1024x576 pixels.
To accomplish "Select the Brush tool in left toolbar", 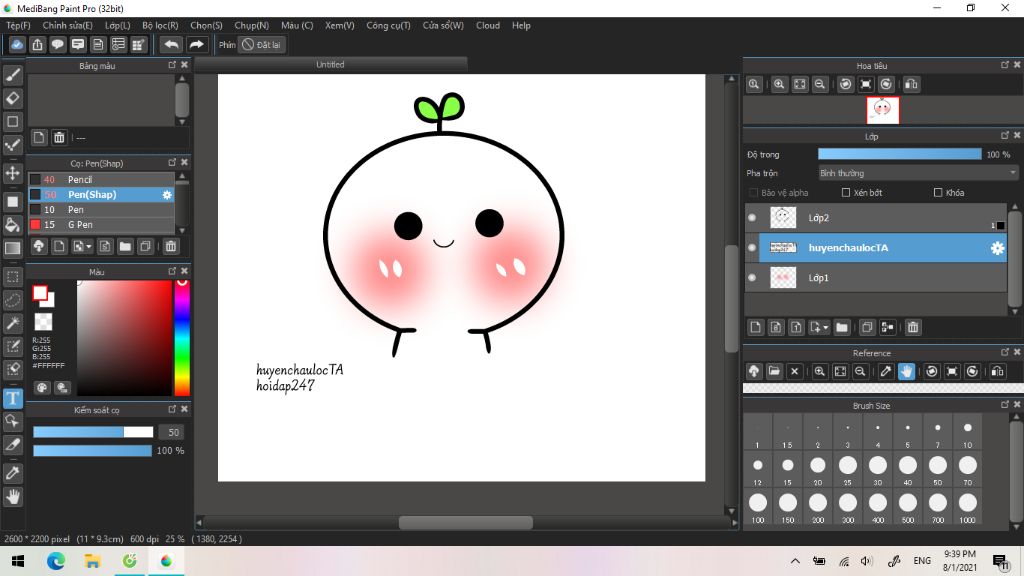I will (x=12, y=75).
